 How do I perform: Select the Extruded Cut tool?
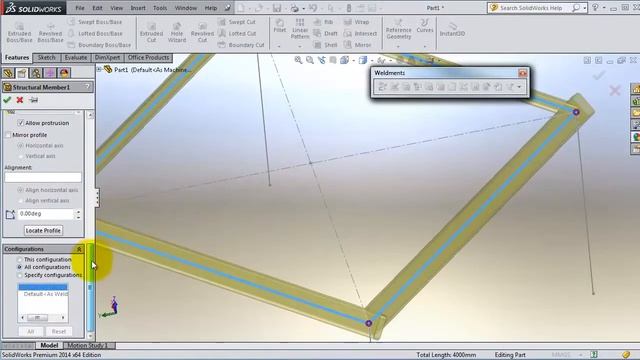151,32
